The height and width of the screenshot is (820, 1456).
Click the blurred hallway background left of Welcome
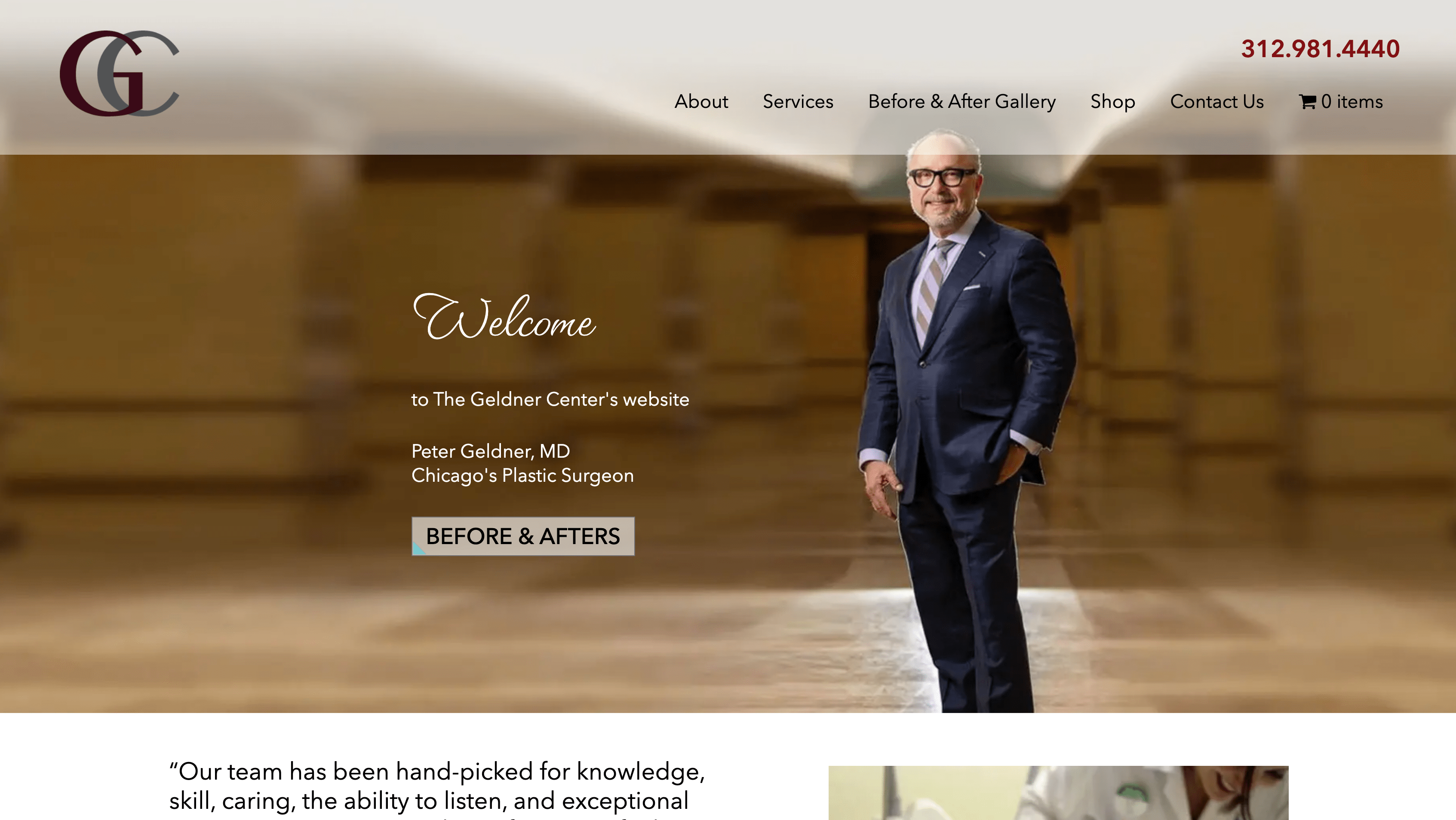198,367
